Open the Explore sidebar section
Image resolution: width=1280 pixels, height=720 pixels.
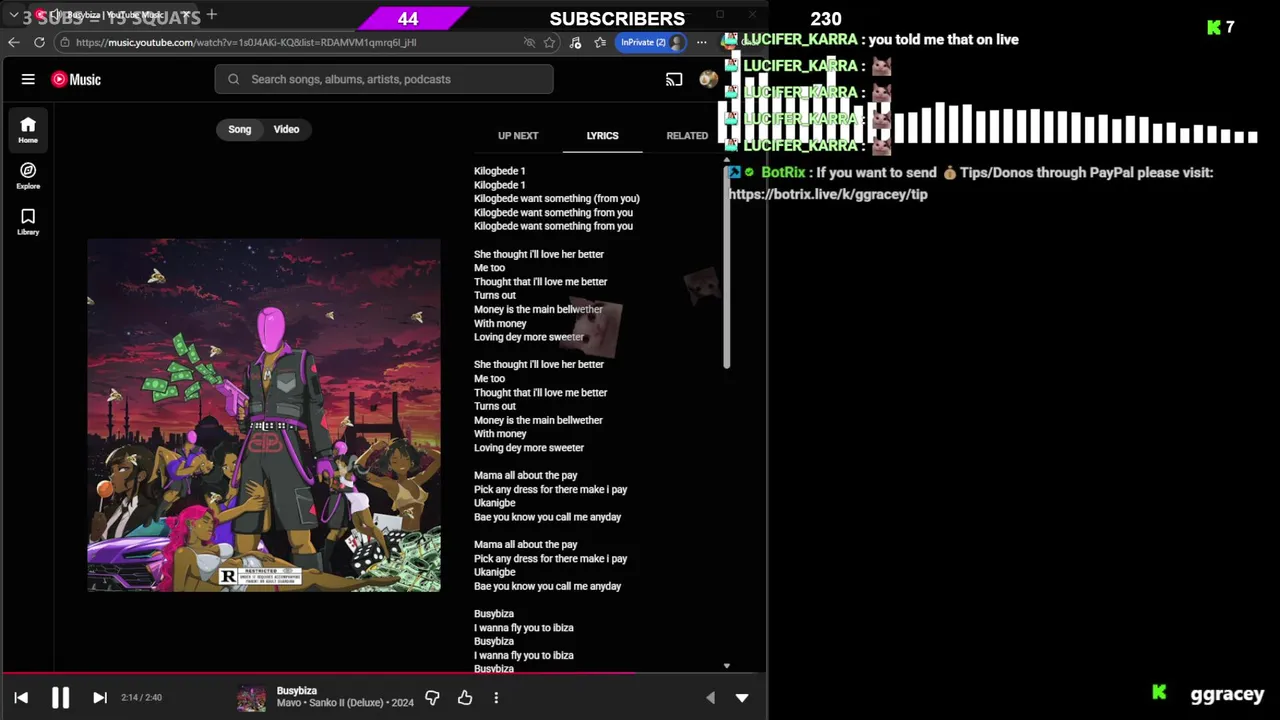(x=28, y=176)
